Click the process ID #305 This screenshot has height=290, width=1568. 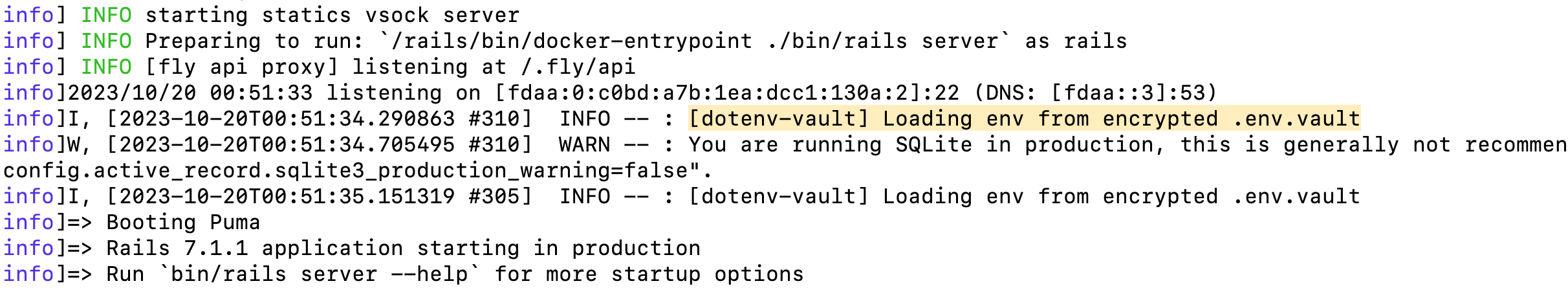(x=494, y=197)
